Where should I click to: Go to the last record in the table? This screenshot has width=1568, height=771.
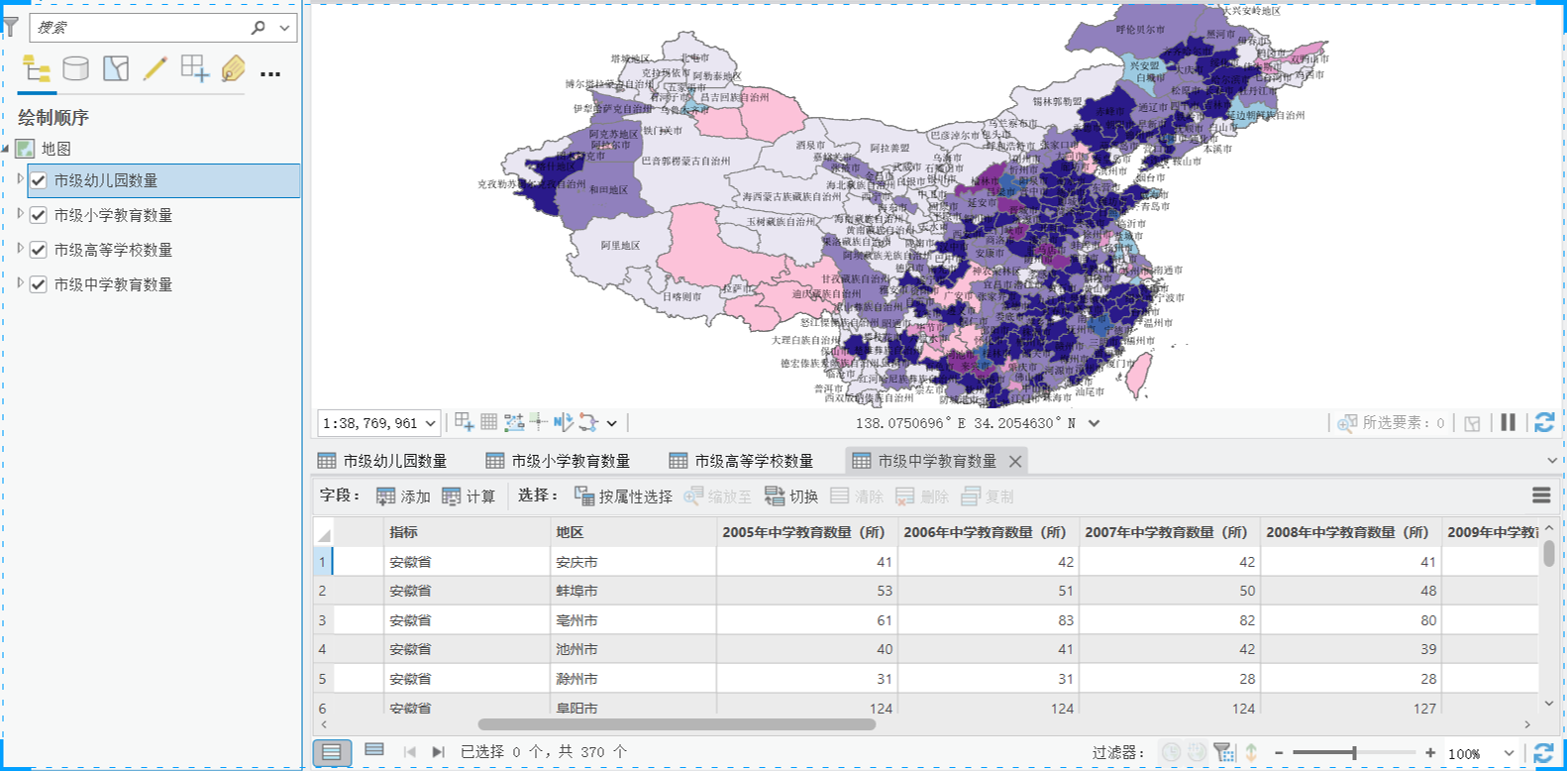pyautogui.click(x=438, y=752)
